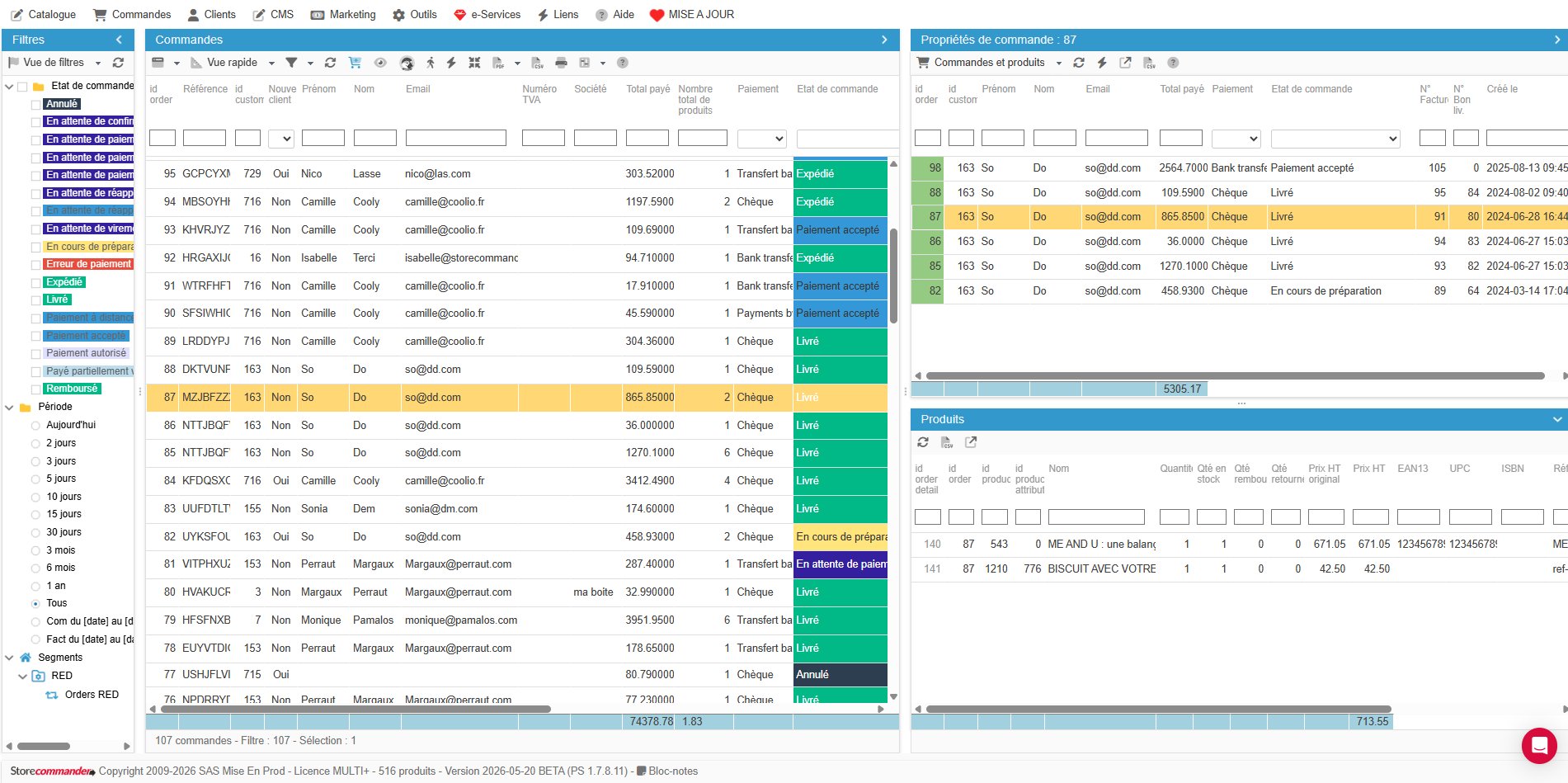
Task: Open Bloc-notes in the footer
Action: click(667, 771)
